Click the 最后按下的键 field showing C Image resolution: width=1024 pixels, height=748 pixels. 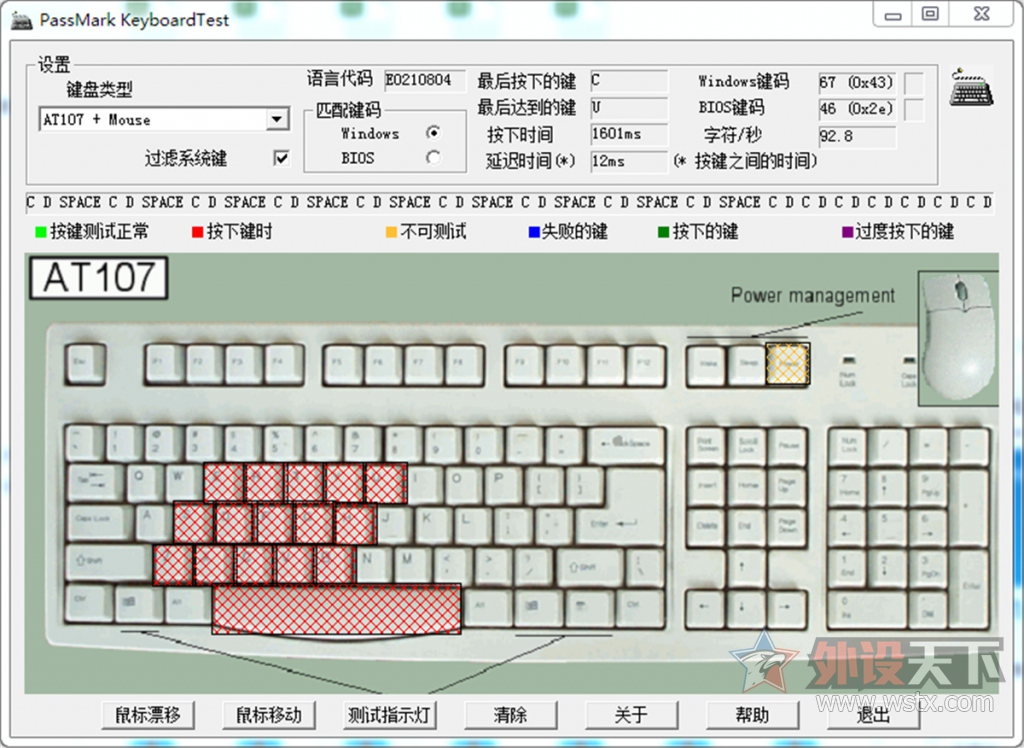tap(629, 81)
